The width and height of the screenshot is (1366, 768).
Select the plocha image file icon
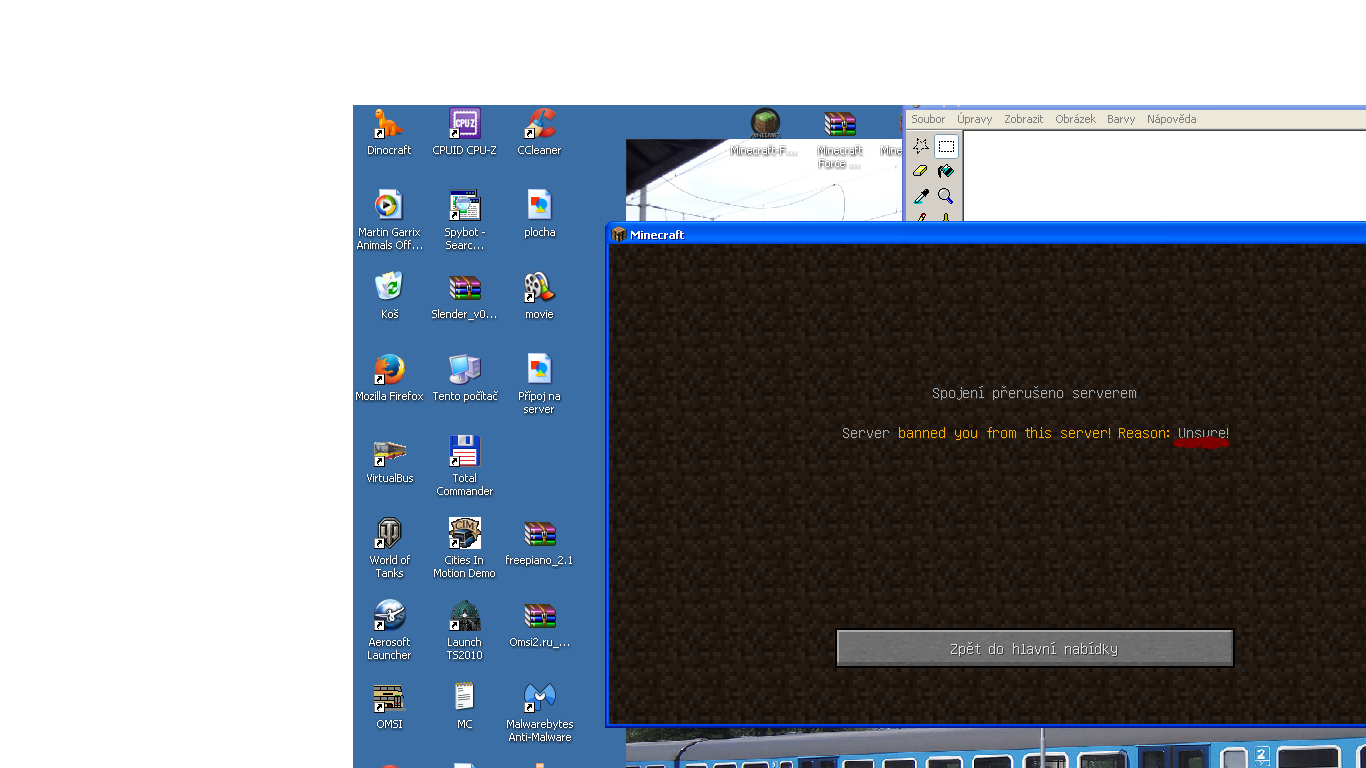[539, 214]
